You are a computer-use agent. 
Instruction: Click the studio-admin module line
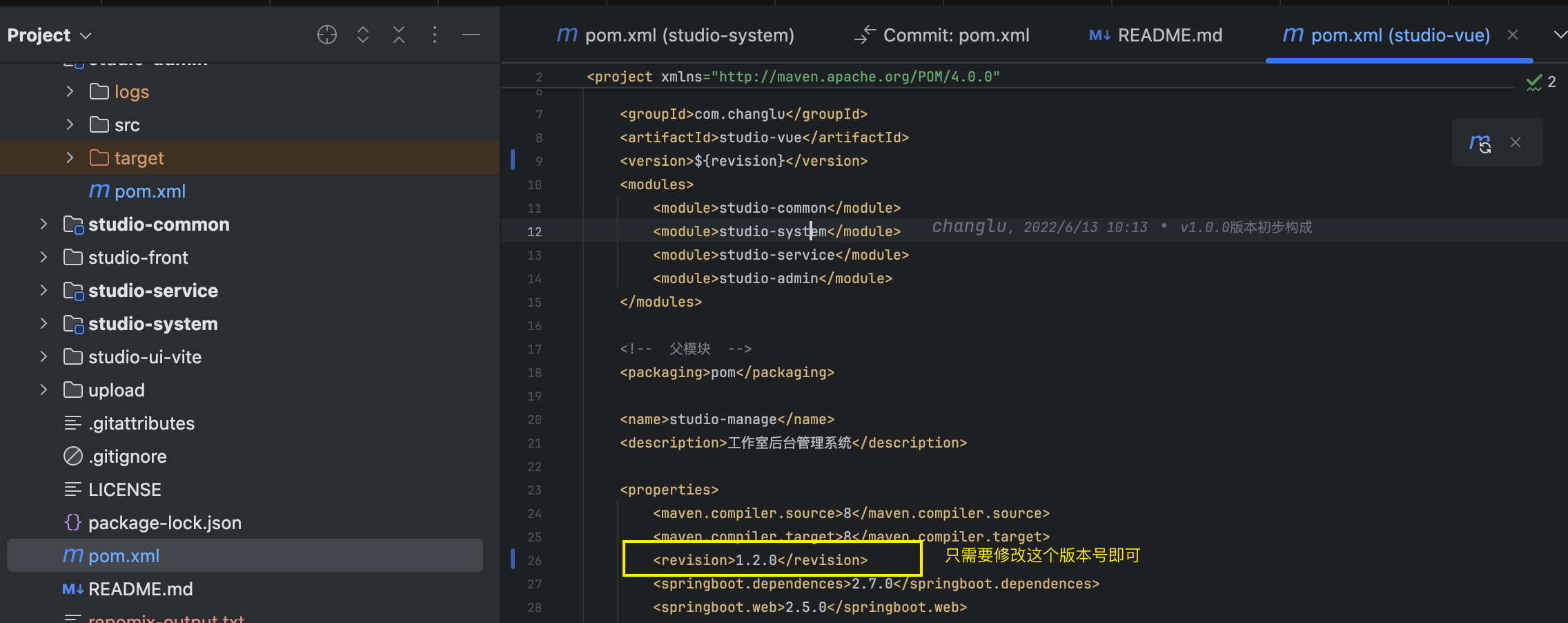773,278
